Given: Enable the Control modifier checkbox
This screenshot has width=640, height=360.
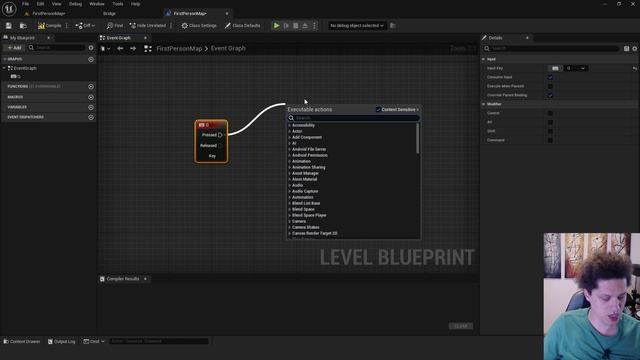Looking at the screenshot, I should coord(550,113).
